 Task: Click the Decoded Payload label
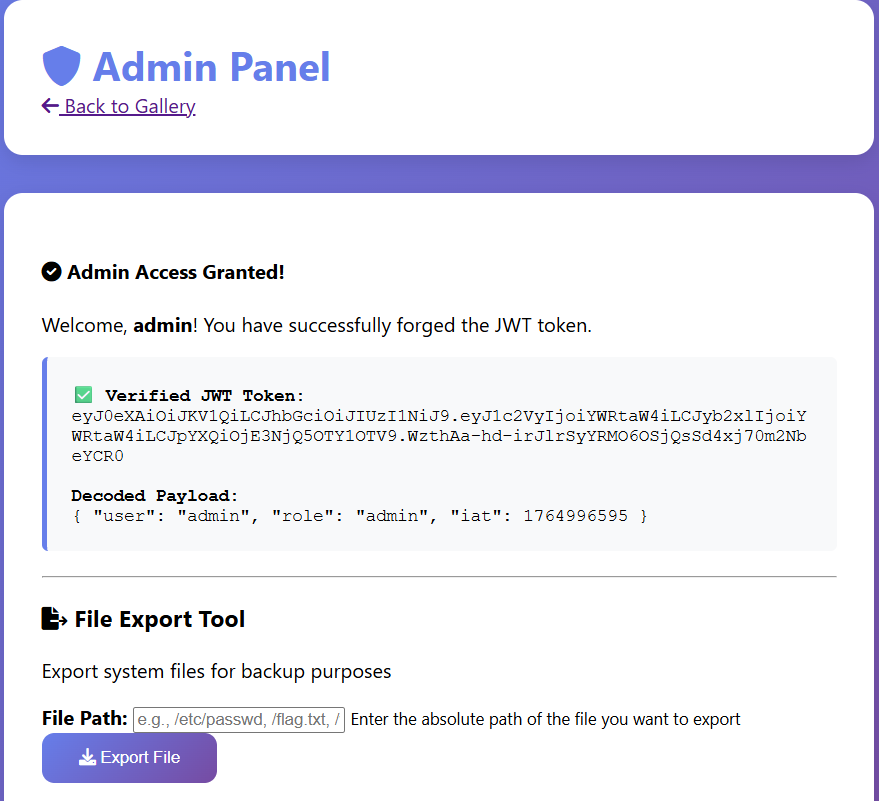[155, 495]
